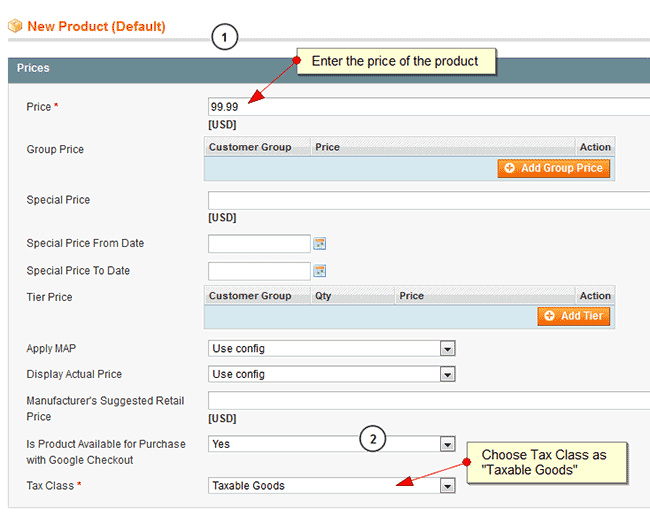Click the Tier Price label
The image size is (650, 516).
click(x=49, y=297)
